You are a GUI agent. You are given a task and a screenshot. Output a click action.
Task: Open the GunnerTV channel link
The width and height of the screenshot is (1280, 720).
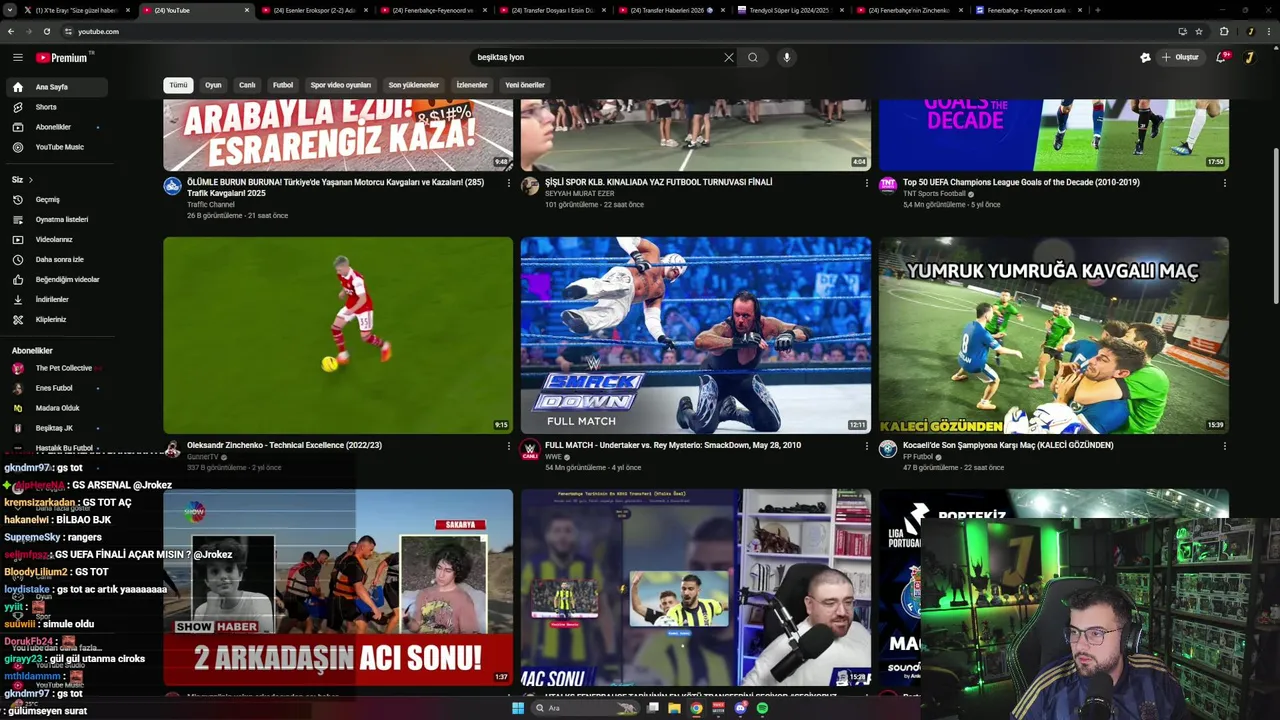pyautogui.click(x=202, y=457)
